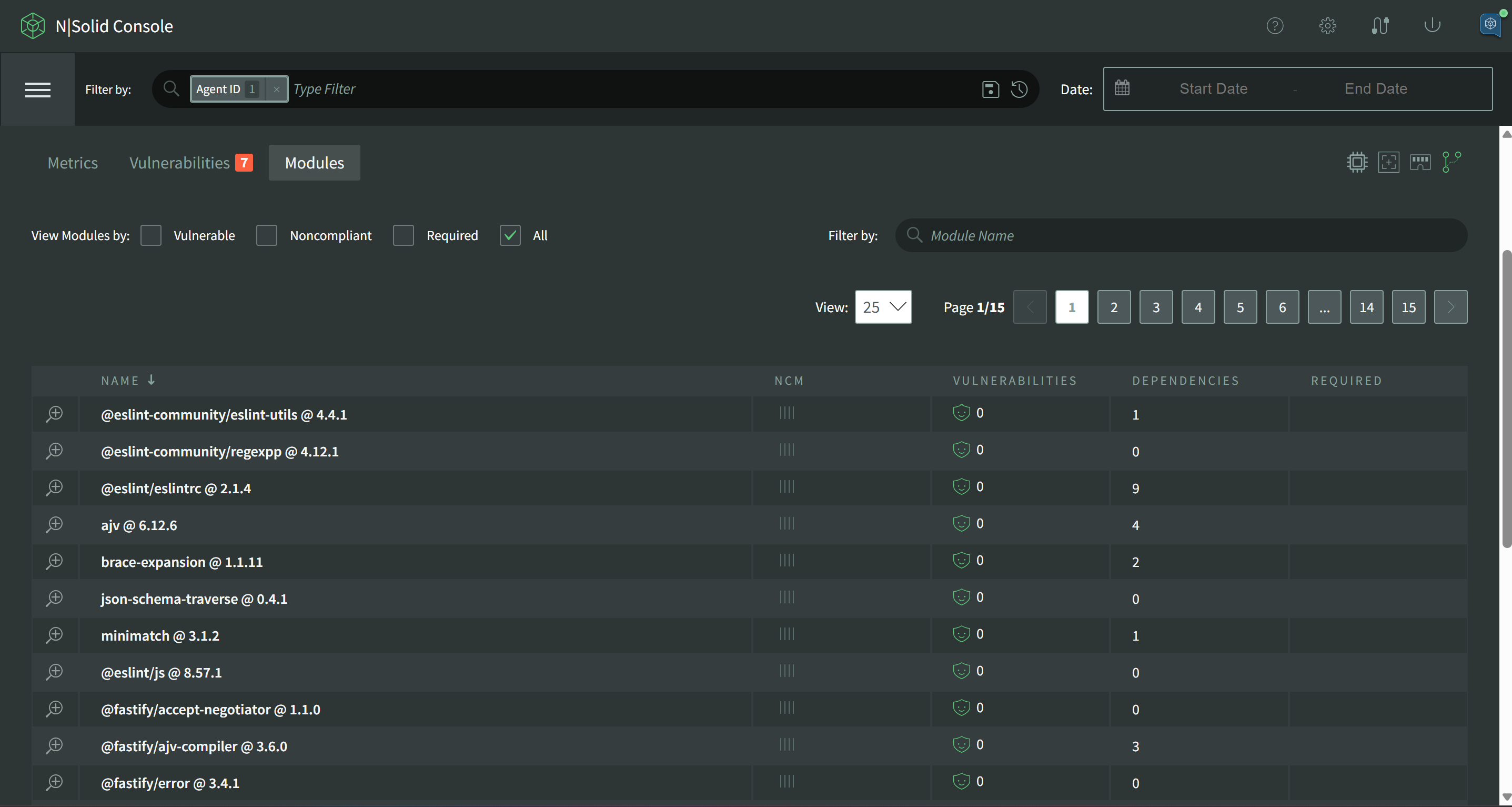The width and height of the screenshot is (1512, 807).
Task: Switch to the Vulnerabilities tab
Action: pos(179,163)
